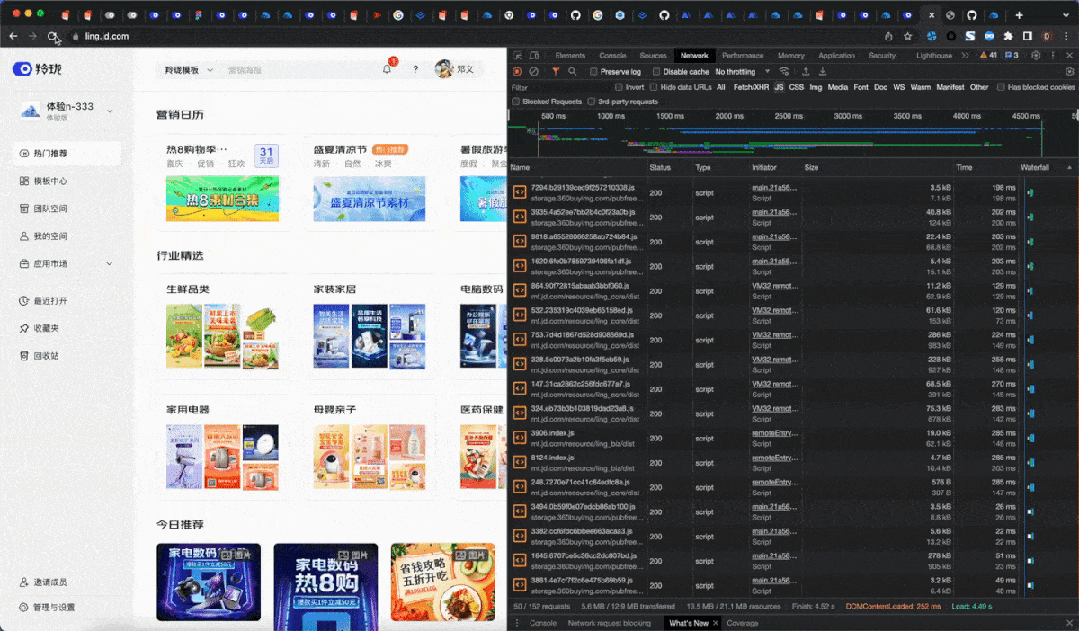Click the share icon in the address bar
The height and width of the screenshot is (631, 1079).
coord(888,36)
